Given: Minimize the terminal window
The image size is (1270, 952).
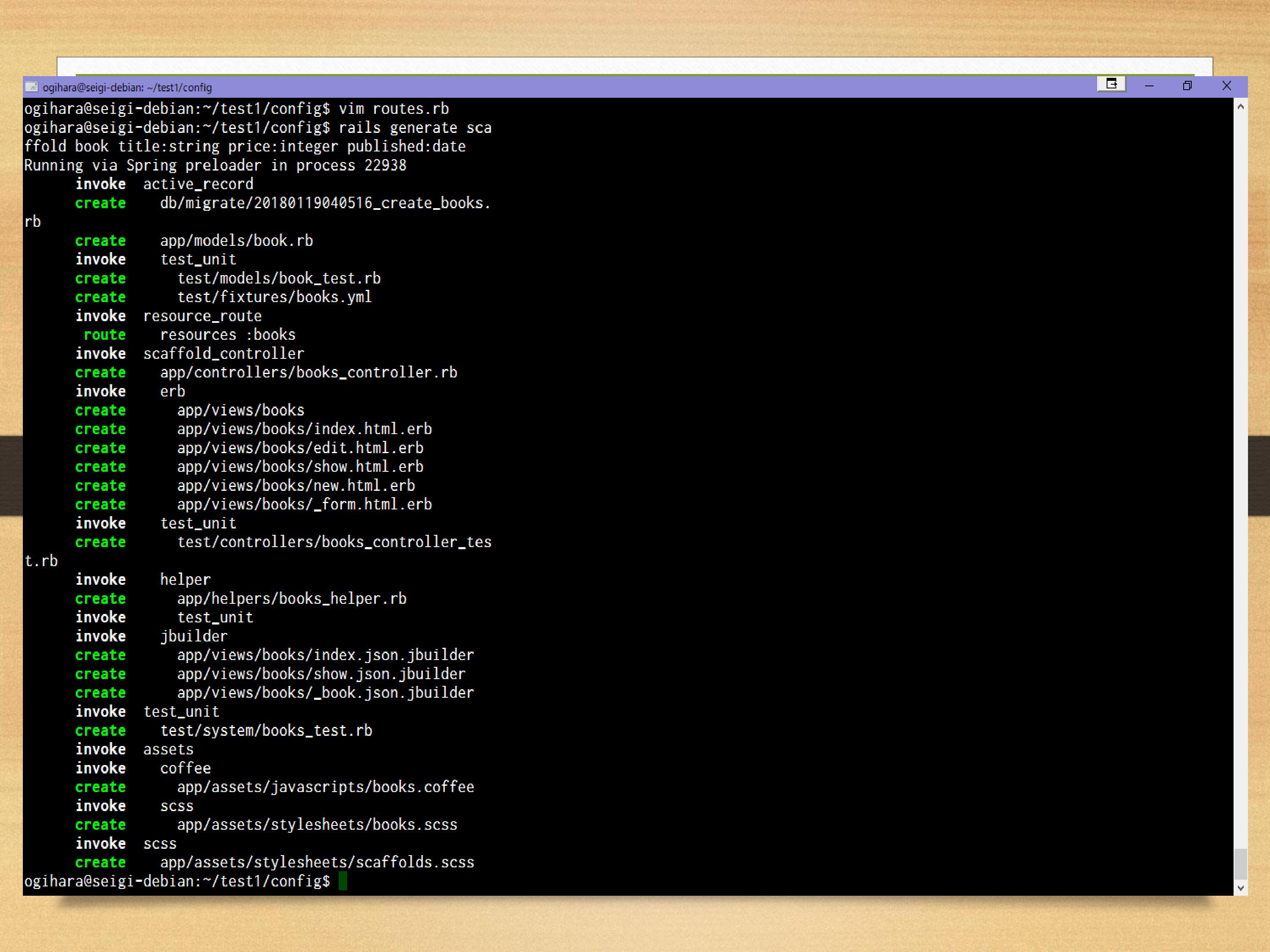Looking at the screenshot, I should click(1149, 86).
